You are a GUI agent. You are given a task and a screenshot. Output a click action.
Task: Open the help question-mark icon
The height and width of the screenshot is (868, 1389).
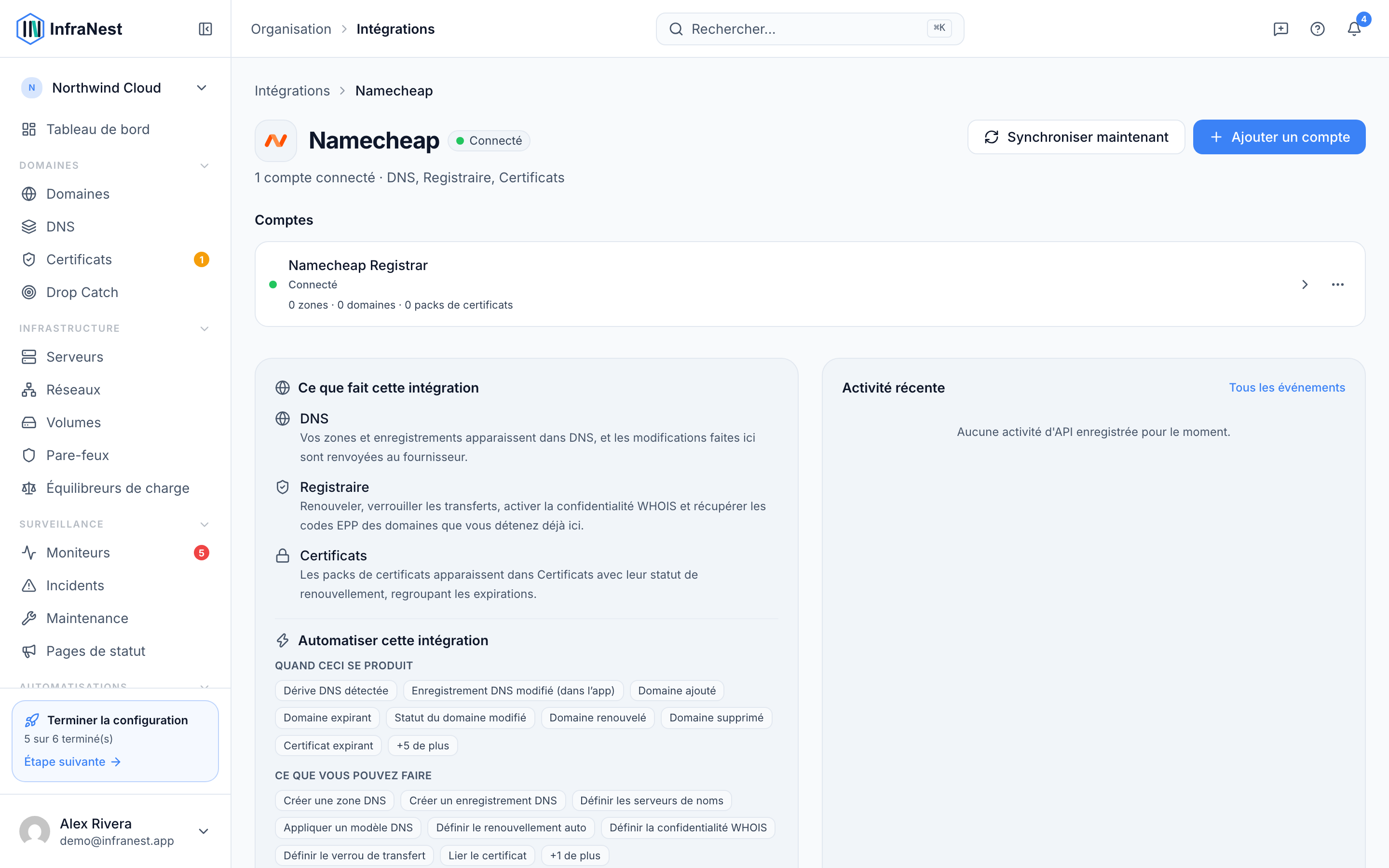point(1317,29)
